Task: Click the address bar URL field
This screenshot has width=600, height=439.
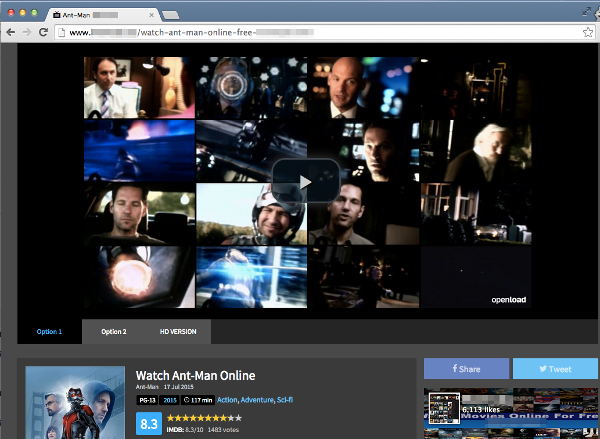Action: click(324, 33)
